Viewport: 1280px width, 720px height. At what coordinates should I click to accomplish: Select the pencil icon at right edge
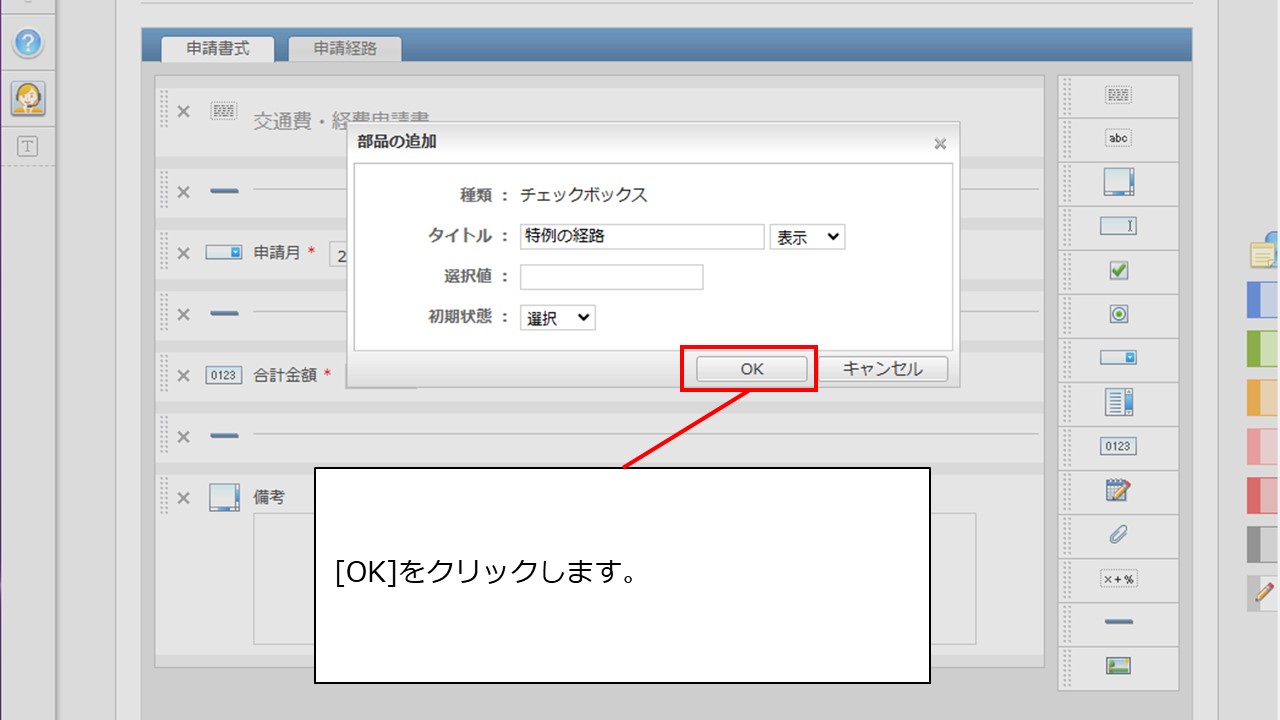(1264, 592)
